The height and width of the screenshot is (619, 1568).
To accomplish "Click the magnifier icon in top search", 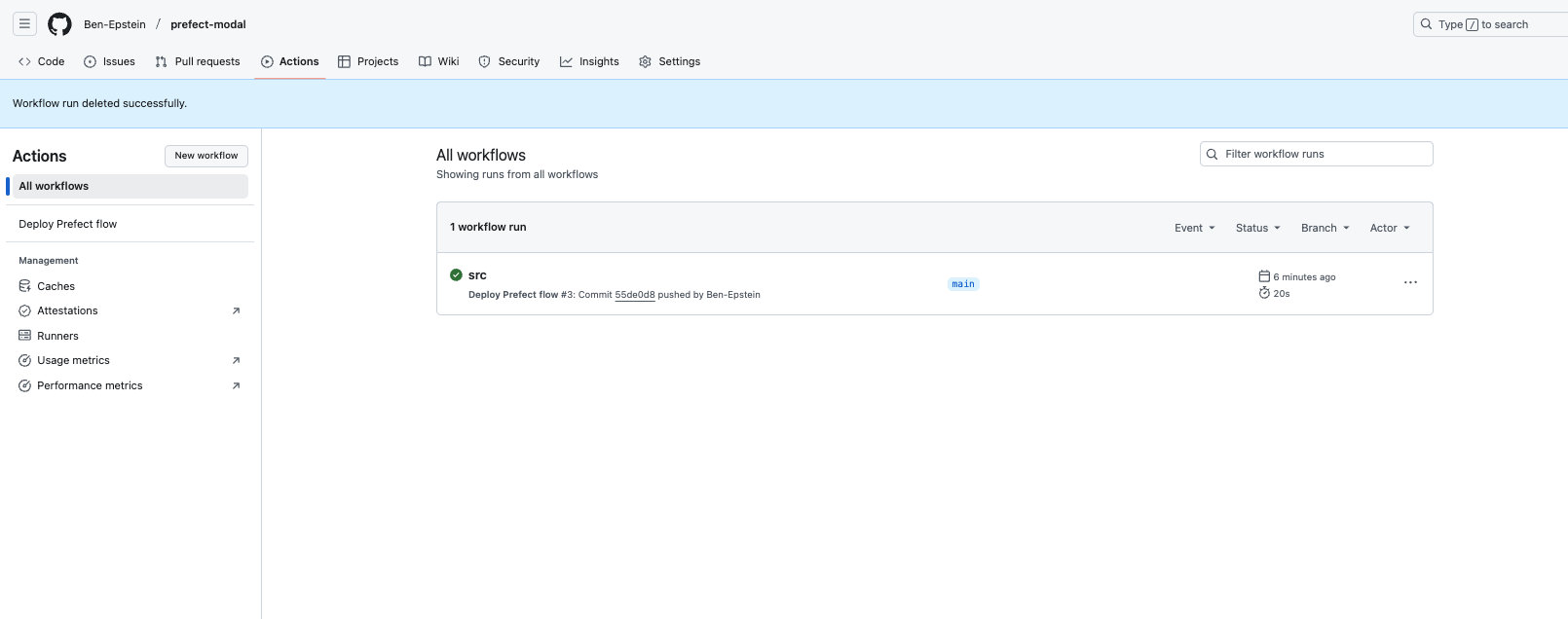I will click(1426, 24).
